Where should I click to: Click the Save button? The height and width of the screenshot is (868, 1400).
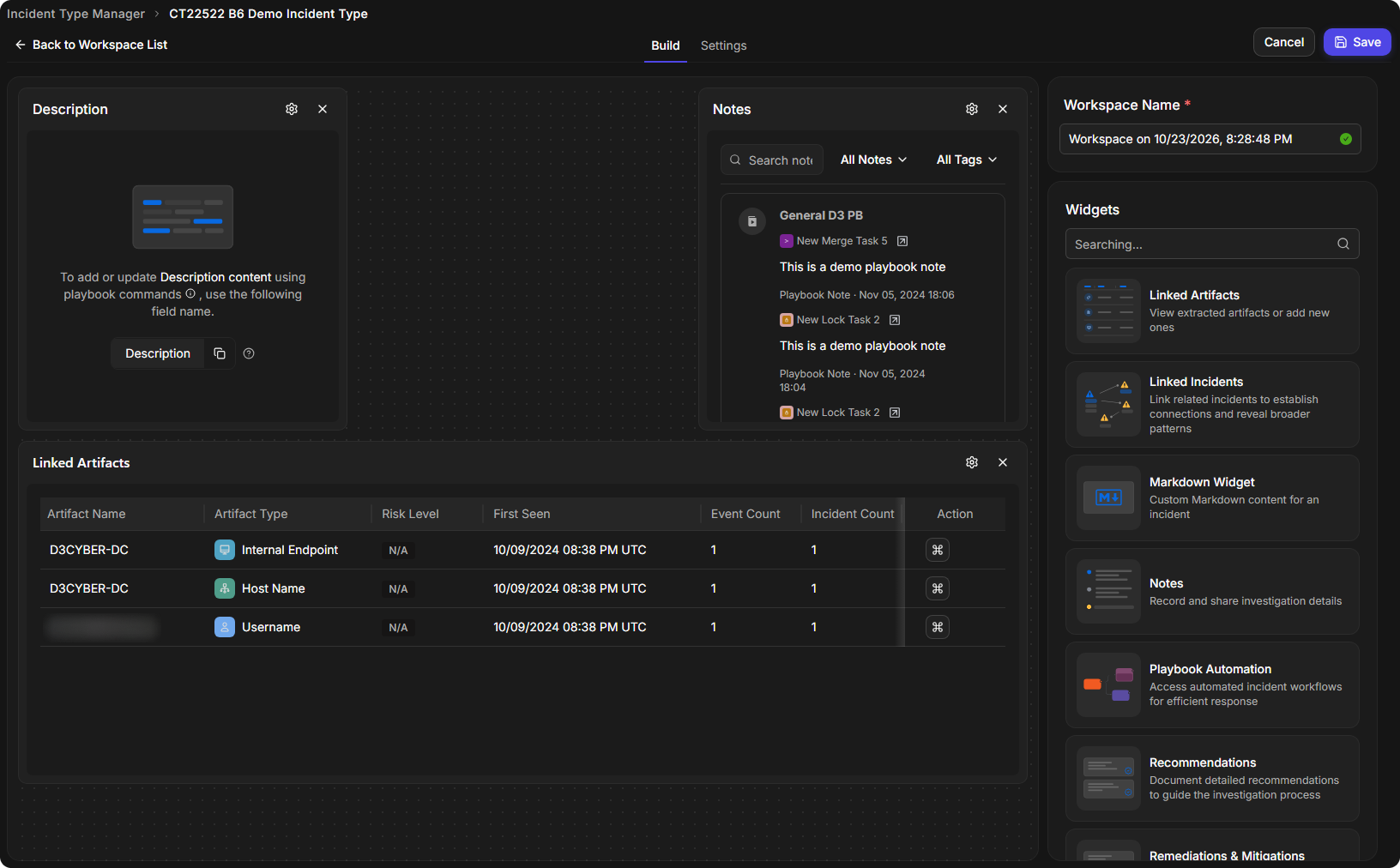click(1357, 42)
